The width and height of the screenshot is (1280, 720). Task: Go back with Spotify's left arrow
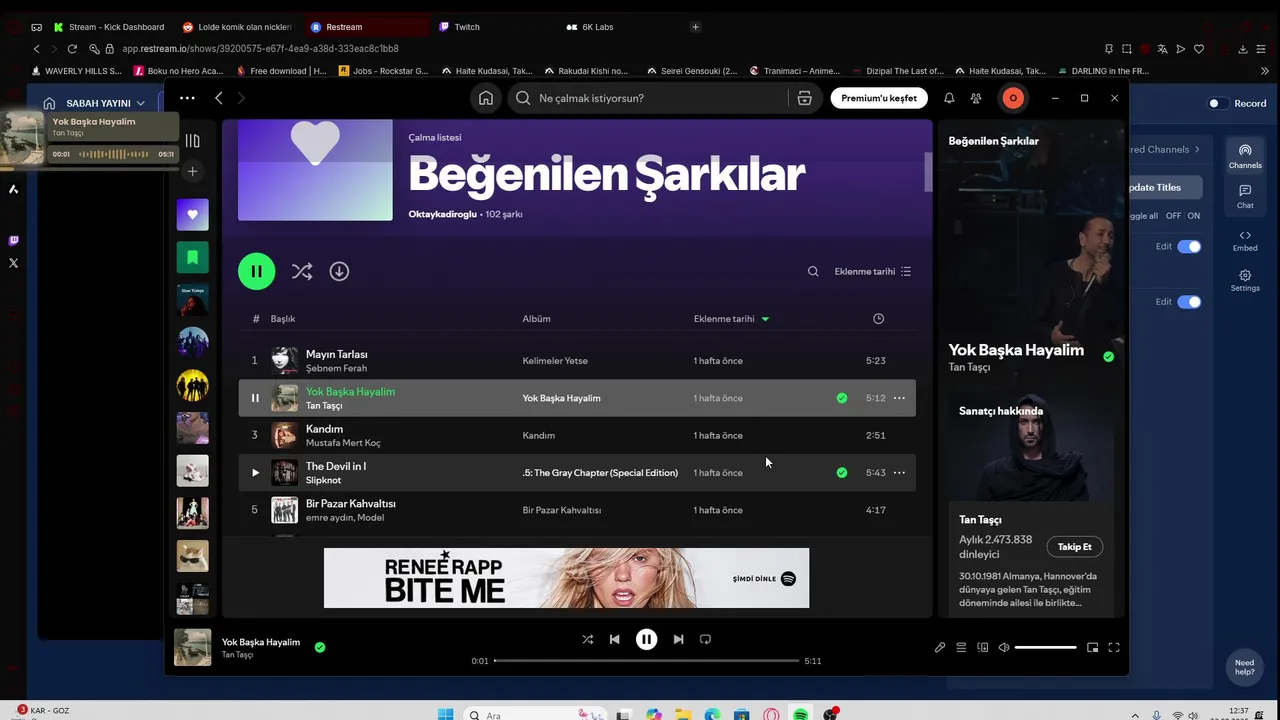(218, 98)
